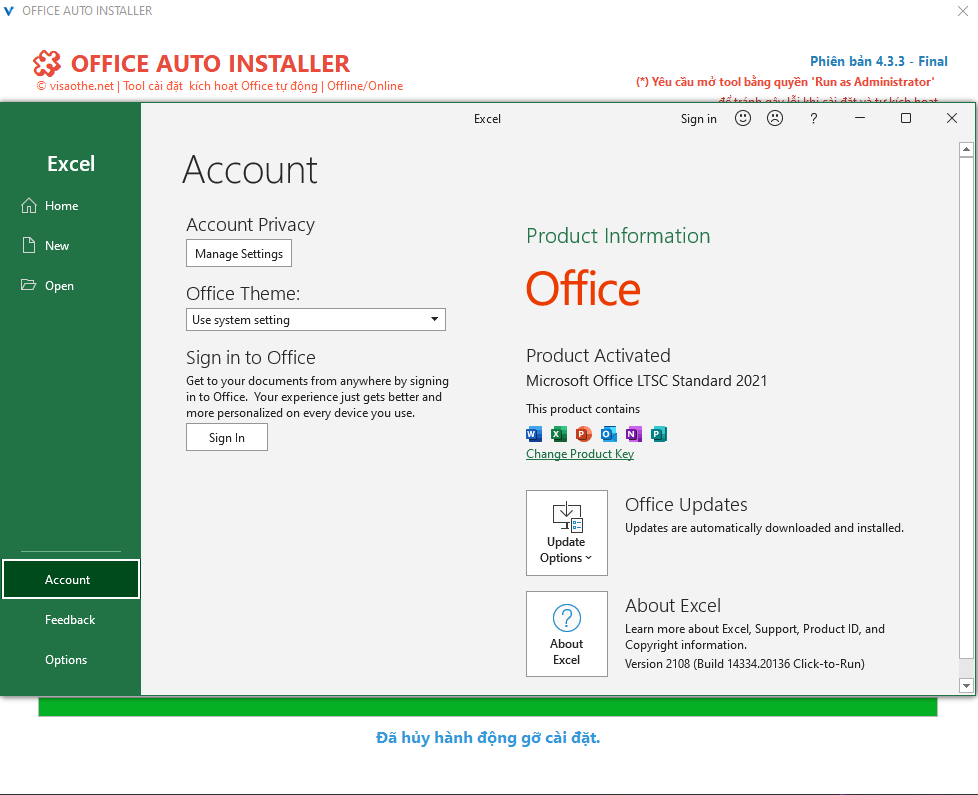Viewport: 978px width, 795px height.
Task: Select Home in the Excel sidebar
Action: 70,206
